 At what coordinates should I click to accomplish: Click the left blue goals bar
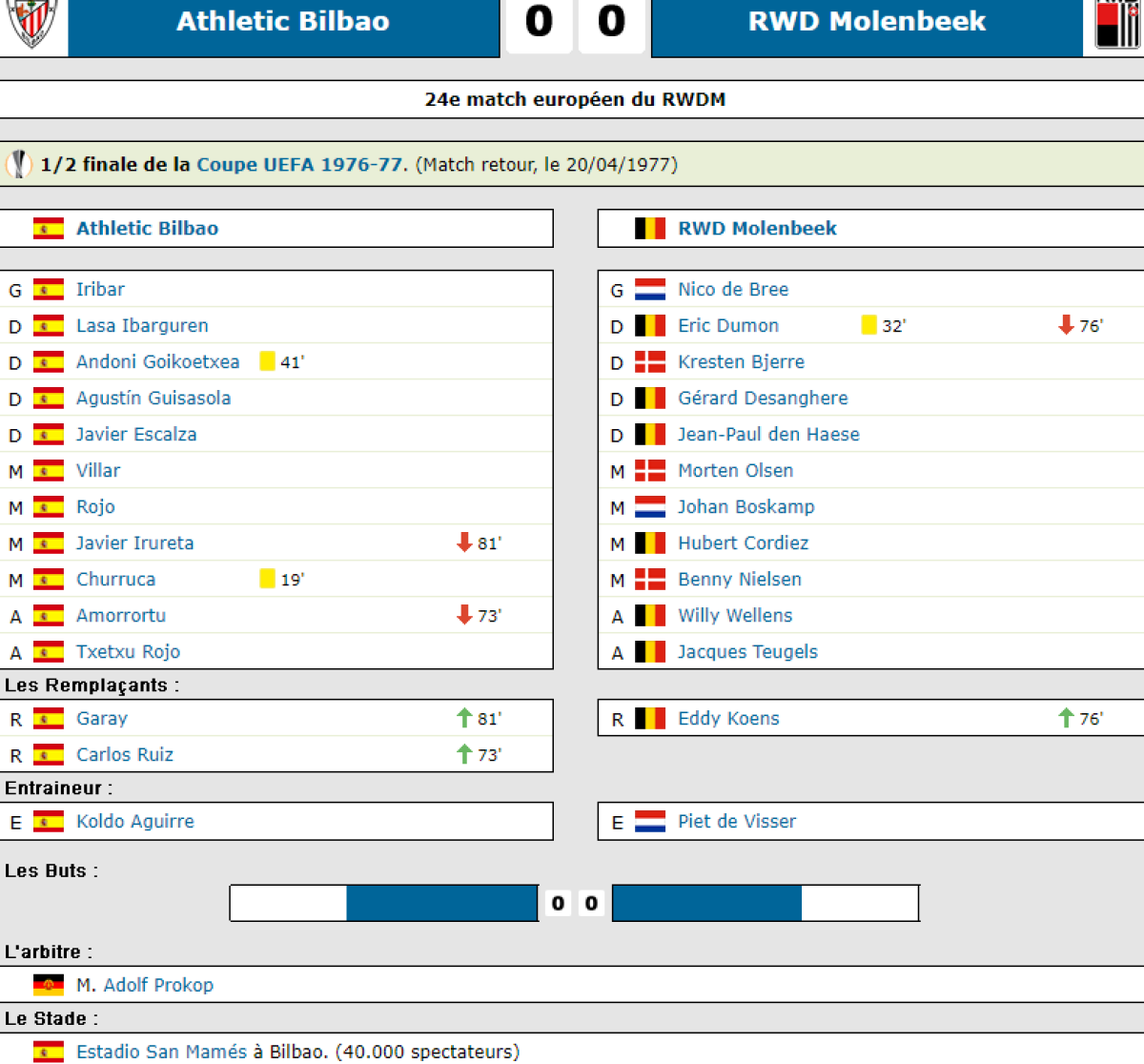pyautogui.click(x=441, y=903)
